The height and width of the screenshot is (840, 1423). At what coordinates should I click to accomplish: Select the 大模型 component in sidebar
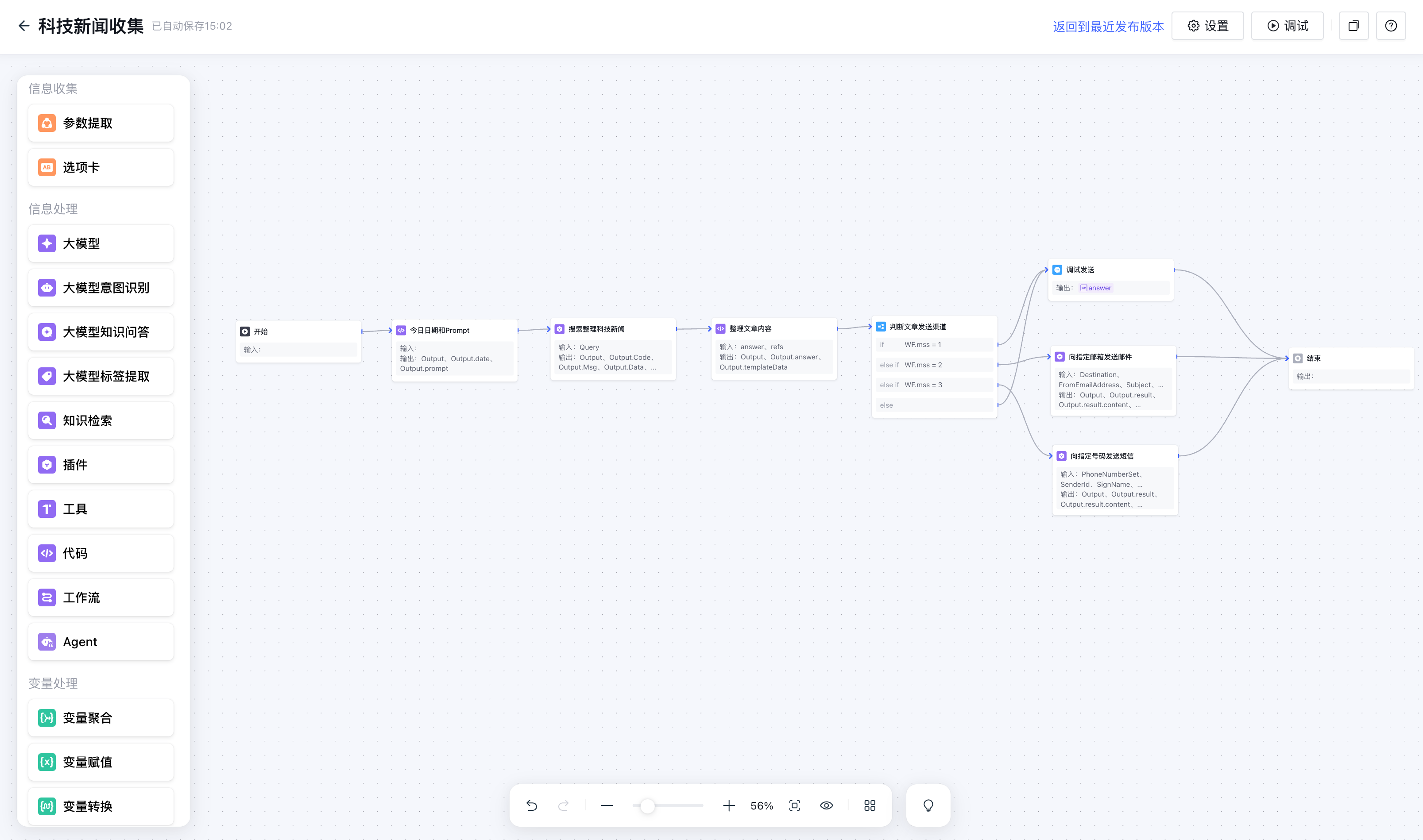click(101, 243)
